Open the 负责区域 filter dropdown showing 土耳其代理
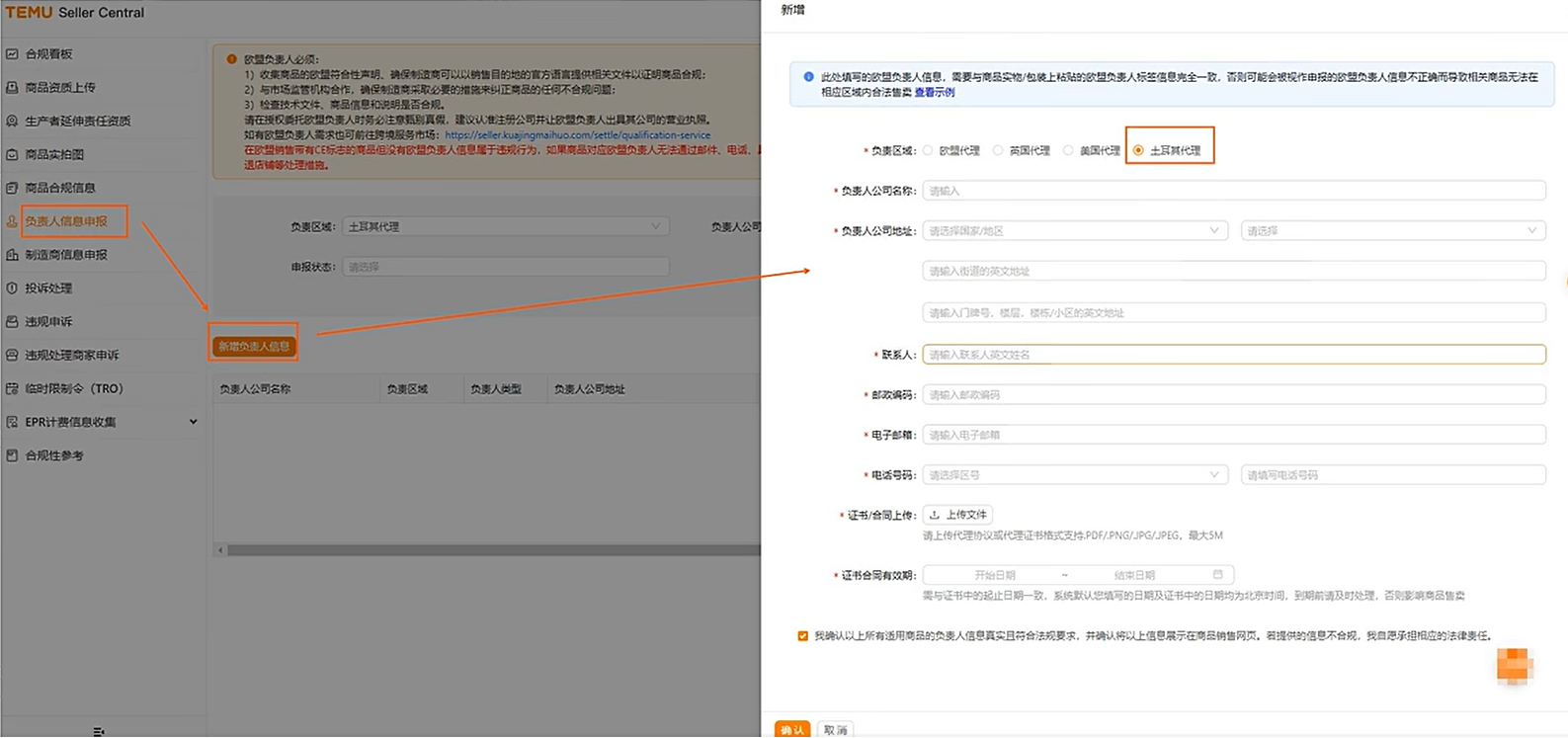 click(505, 226)
